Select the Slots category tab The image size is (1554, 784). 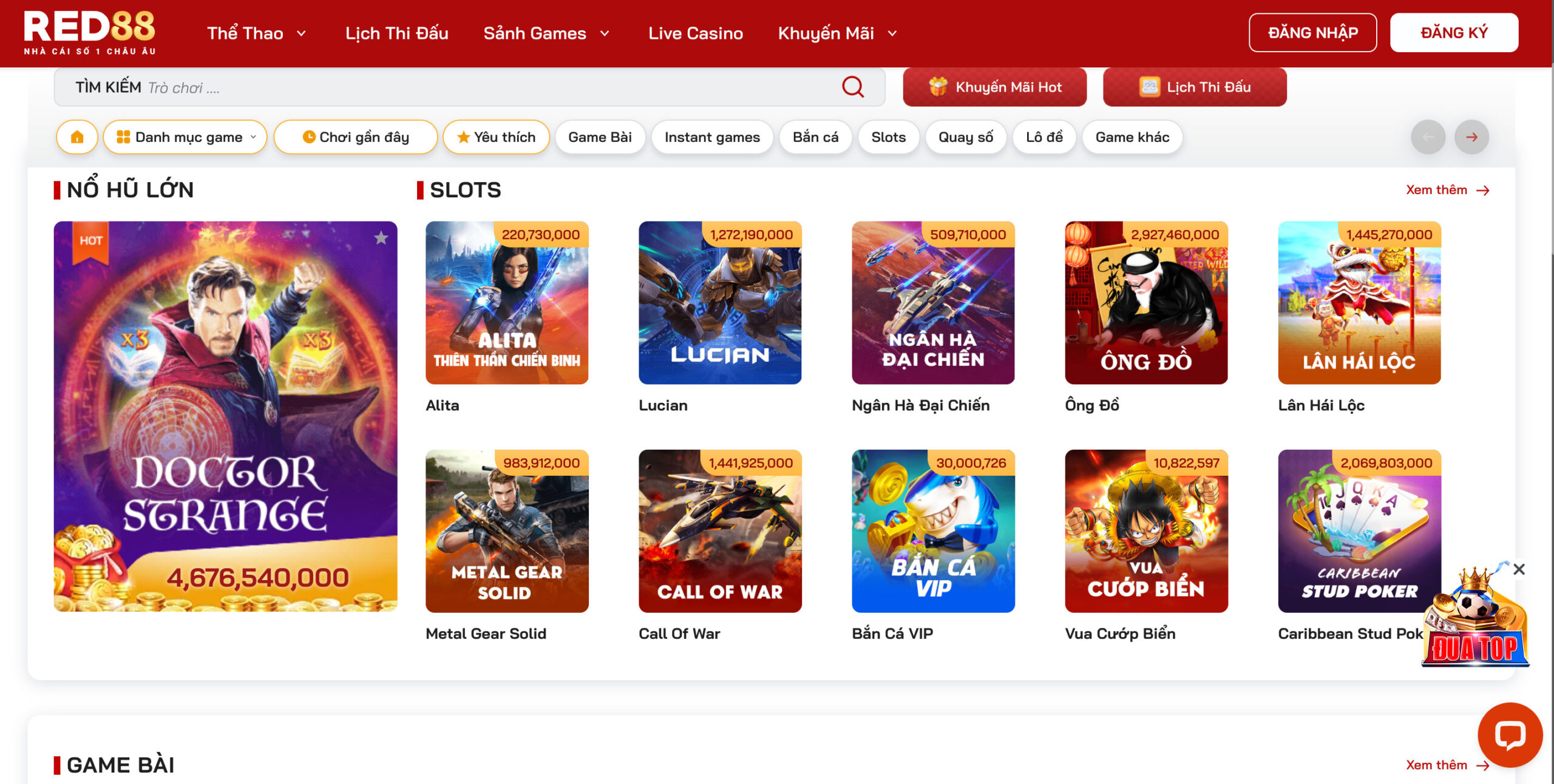tap(888, 137)
